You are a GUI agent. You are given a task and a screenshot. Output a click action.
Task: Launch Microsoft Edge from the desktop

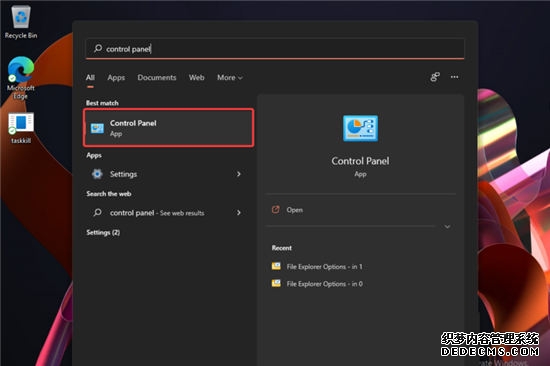pyautogui.click(x=21, y=78)
